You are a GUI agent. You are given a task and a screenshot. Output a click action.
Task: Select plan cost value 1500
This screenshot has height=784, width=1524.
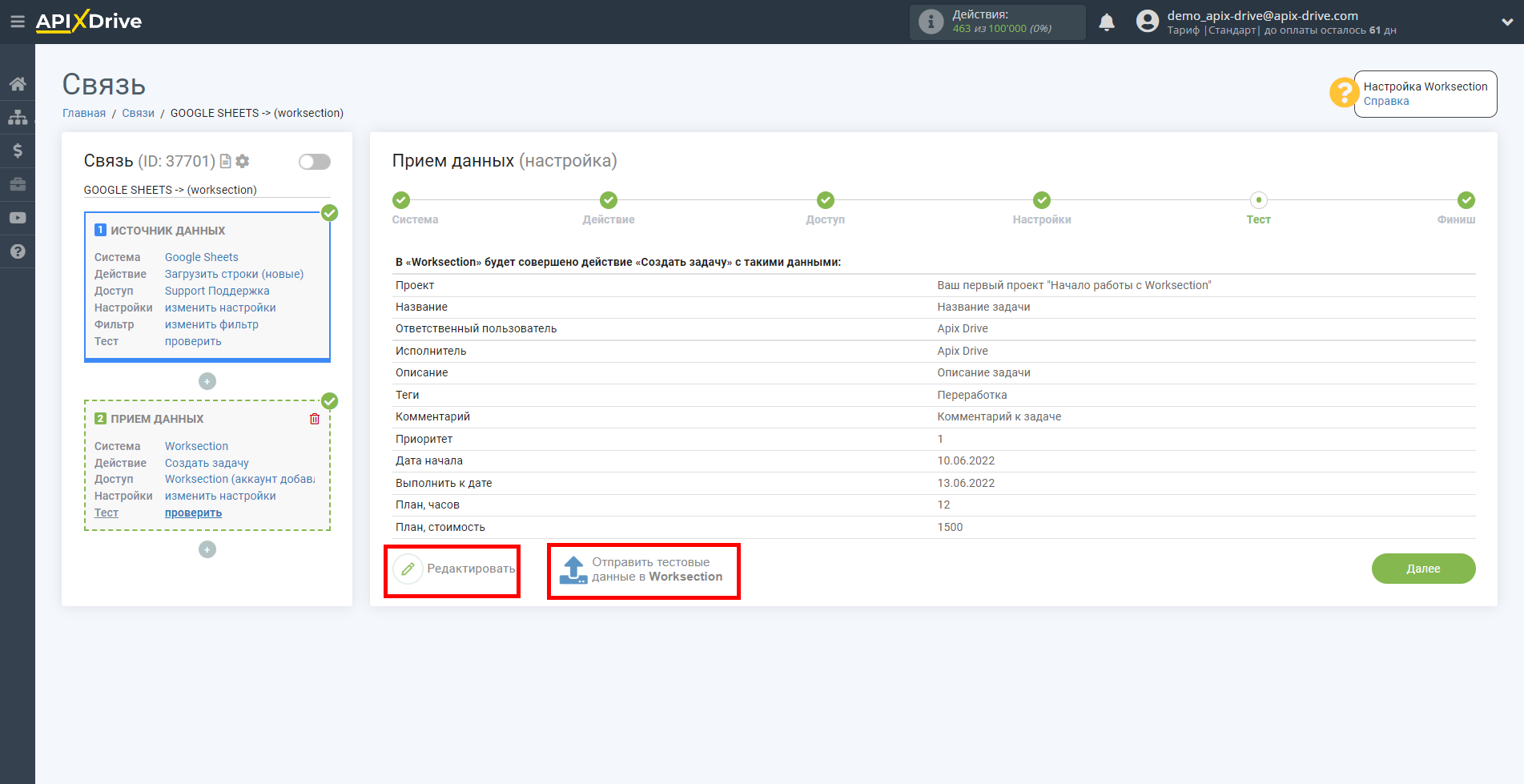[950, 527]
